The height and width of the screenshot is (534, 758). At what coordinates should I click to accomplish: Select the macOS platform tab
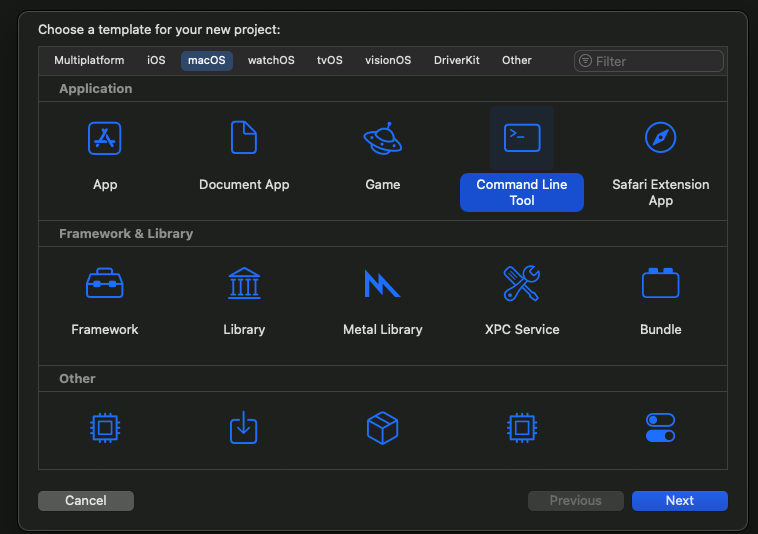click(206, 61)
